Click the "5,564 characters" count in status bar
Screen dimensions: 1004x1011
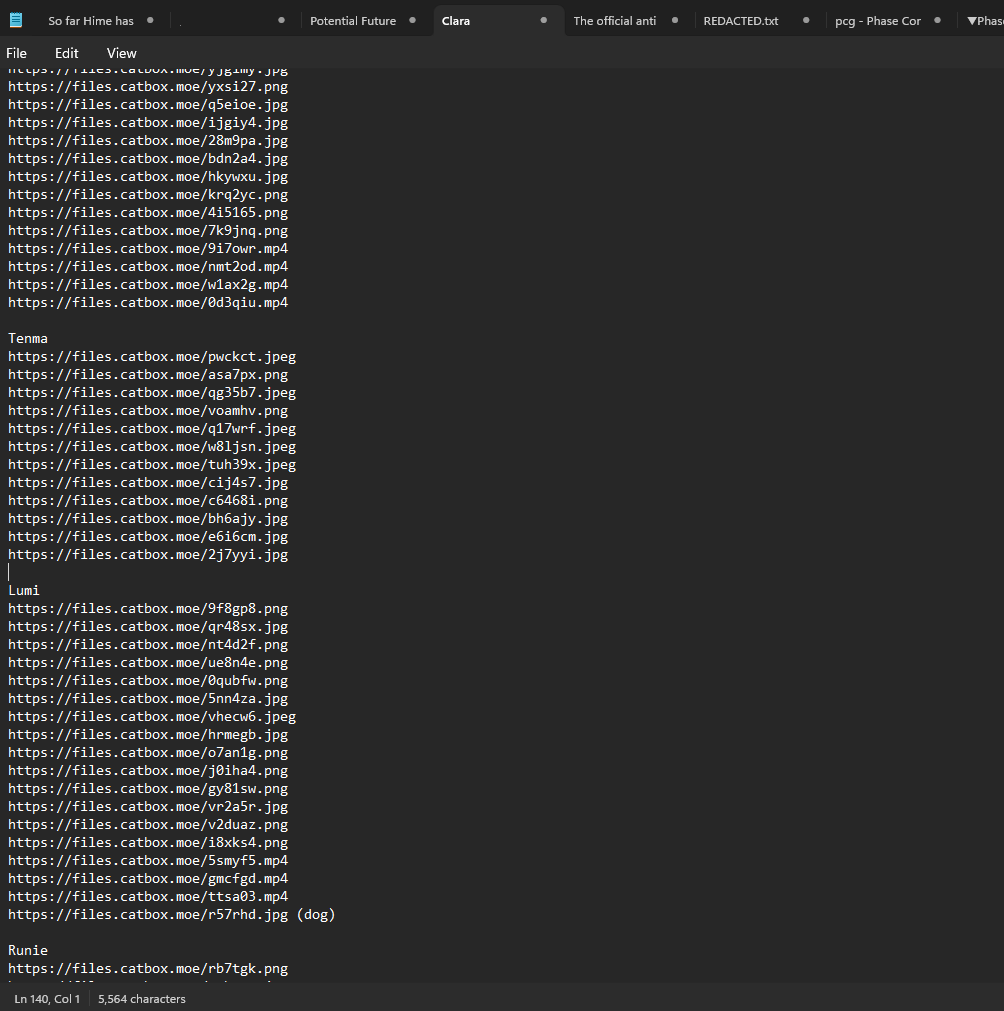(142, 999)
